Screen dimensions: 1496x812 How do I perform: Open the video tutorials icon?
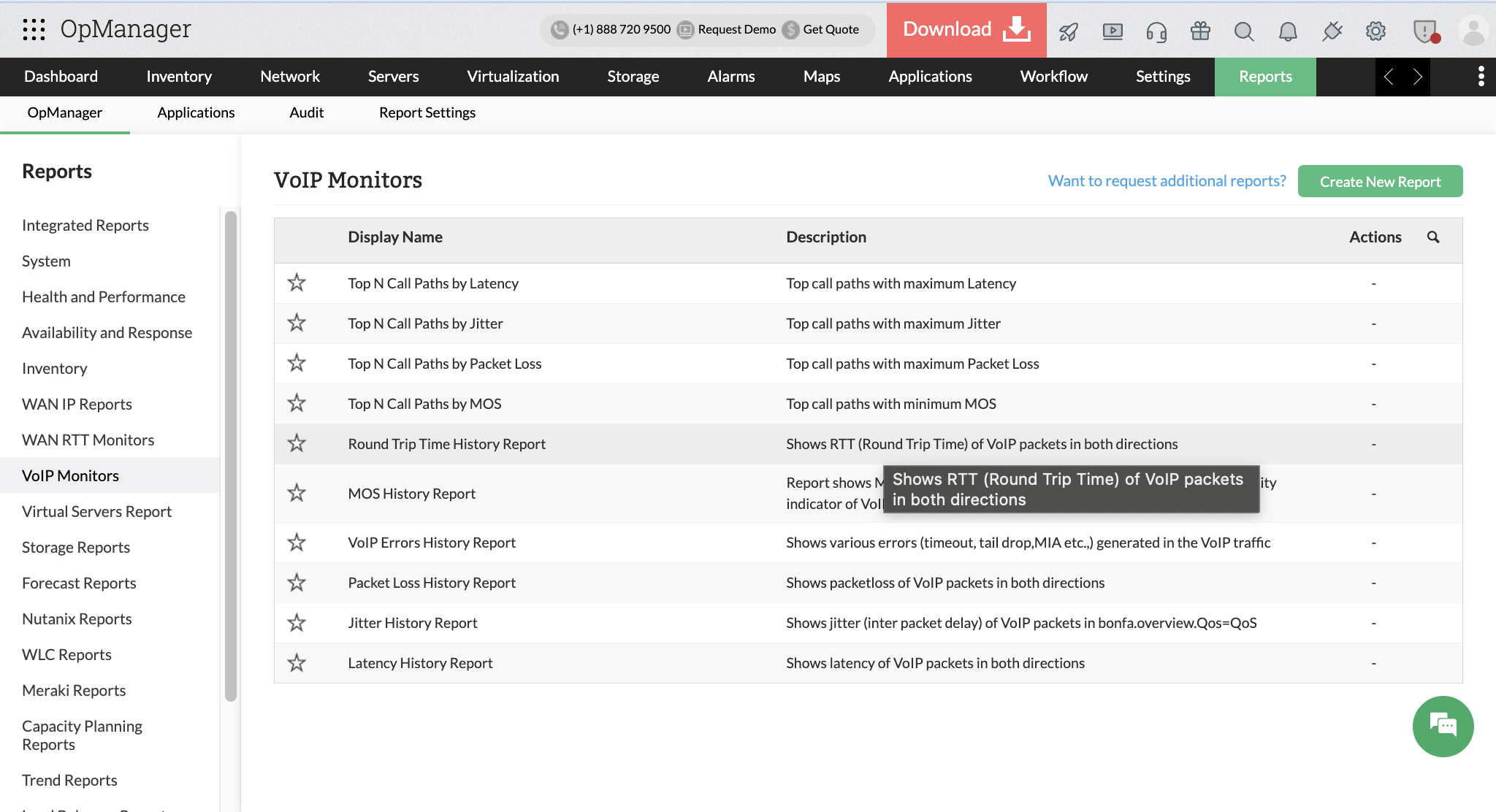[x=1113, y=31]
